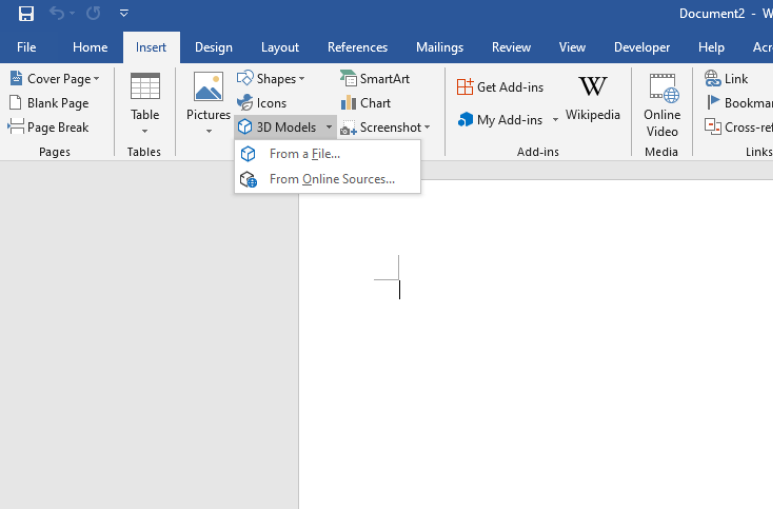
Task: Click the Blank Page icon
Action: [16, 103]
